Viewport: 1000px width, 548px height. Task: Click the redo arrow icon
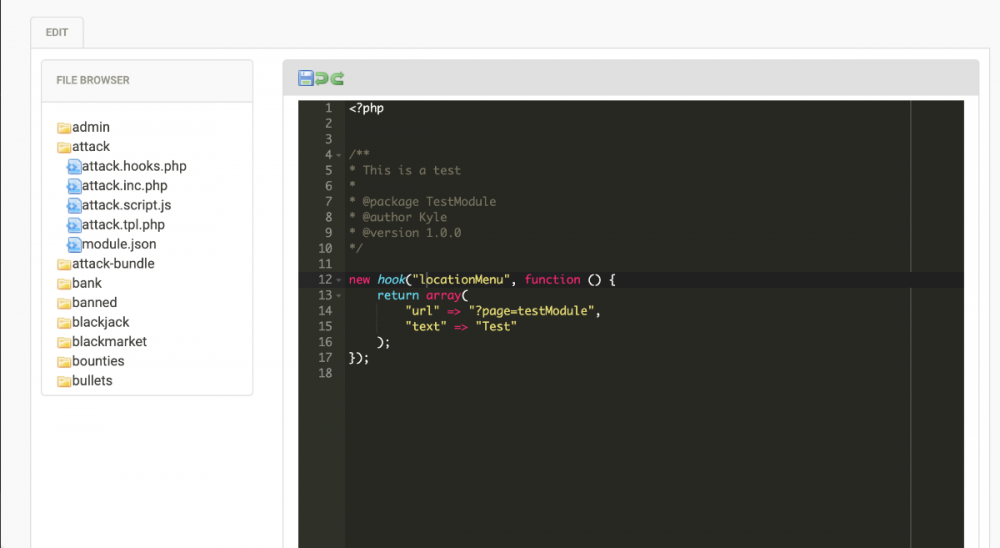point(337,78)
